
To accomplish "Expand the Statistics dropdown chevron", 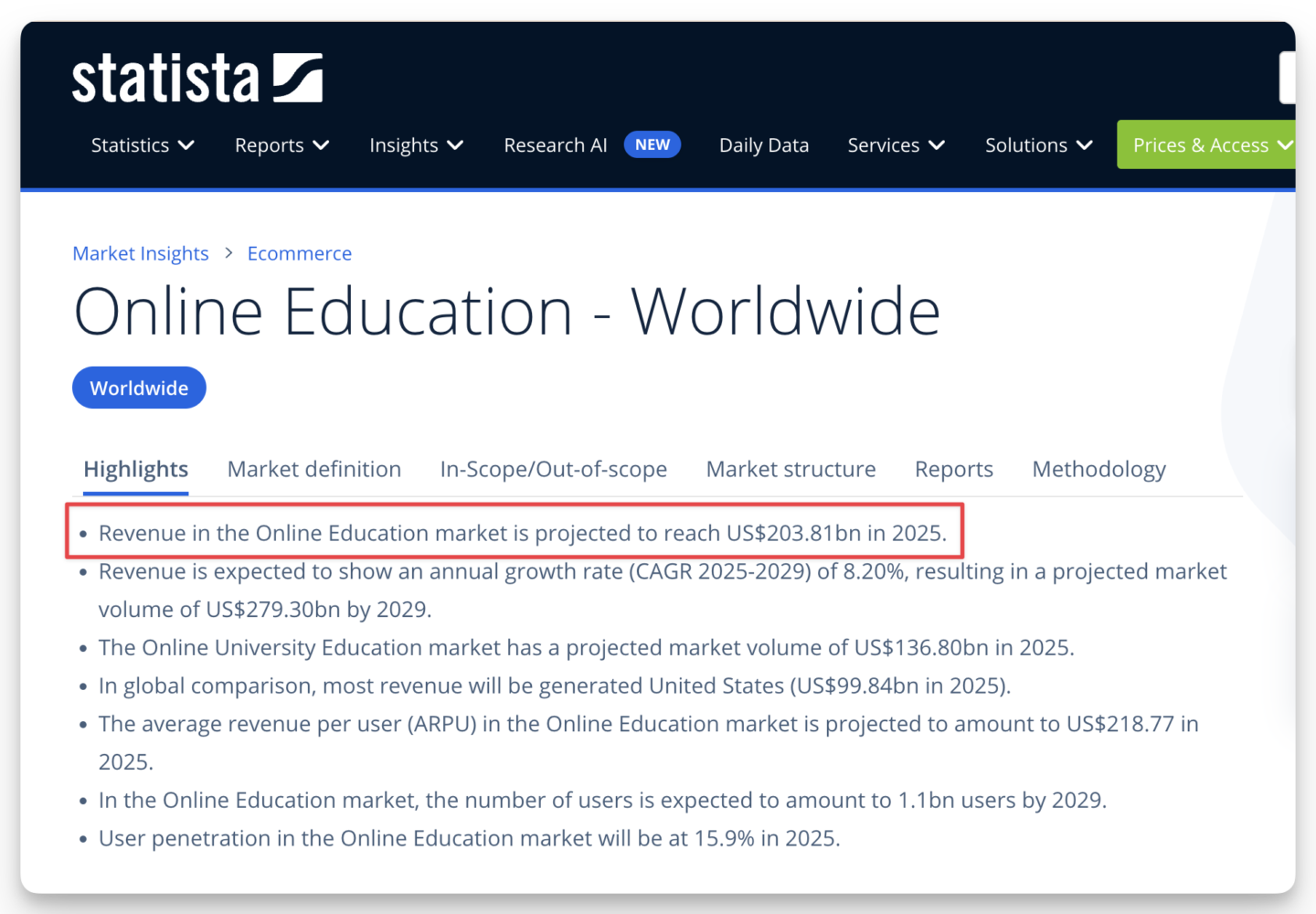I will [186, 145].
